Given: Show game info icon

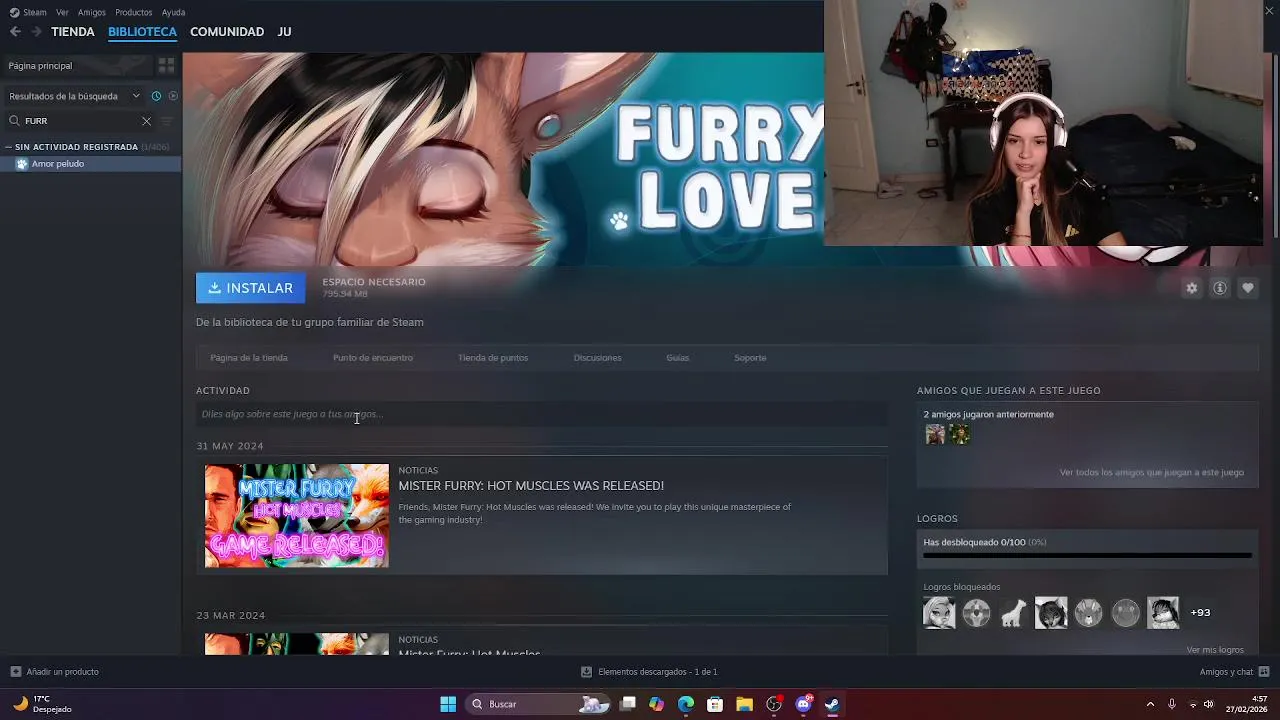Looking at the screenshot, I should click(1219, 288).
